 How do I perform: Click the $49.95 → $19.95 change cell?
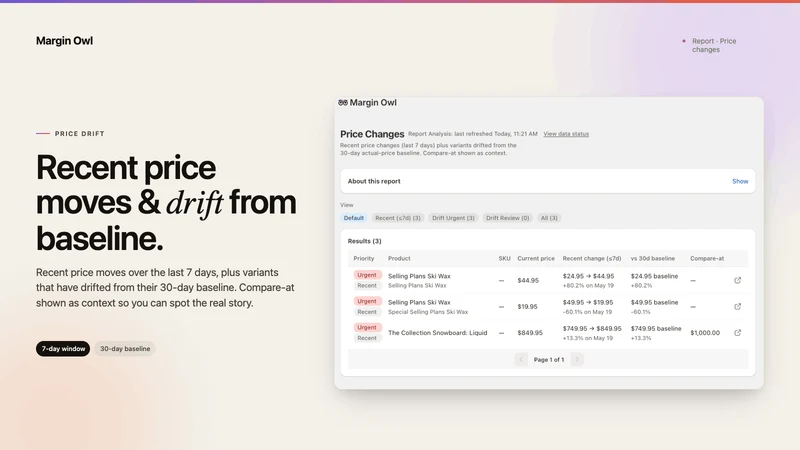tap(588, 302)
